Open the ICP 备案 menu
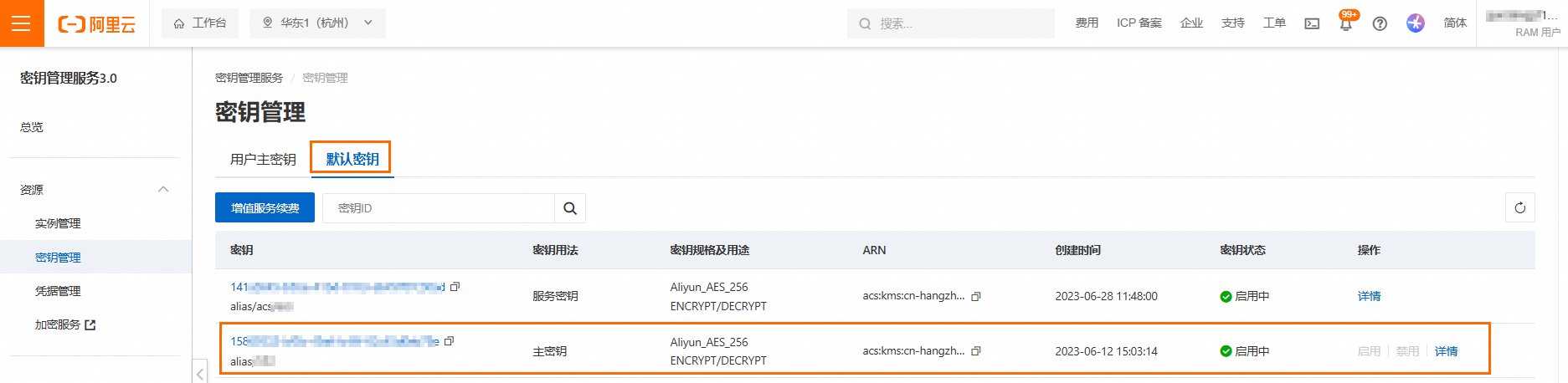Image resolution: width=1568 pixels, height=383 pixels. (1139, 23)
